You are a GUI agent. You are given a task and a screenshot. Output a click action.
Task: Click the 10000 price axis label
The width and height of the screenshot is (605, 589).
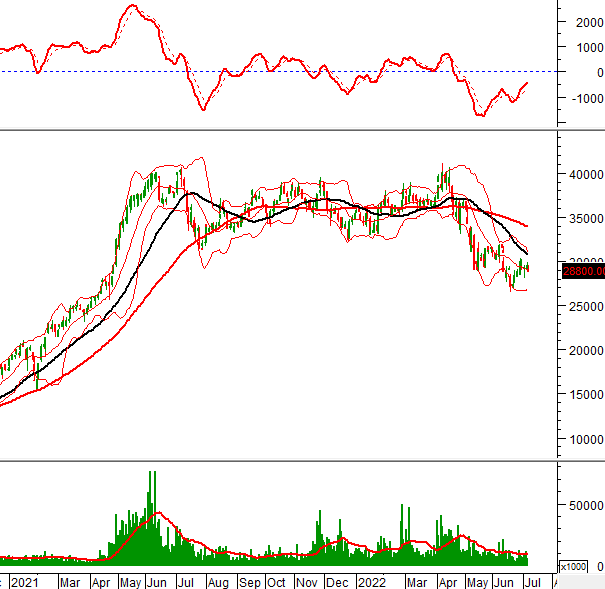coord(584,439)
